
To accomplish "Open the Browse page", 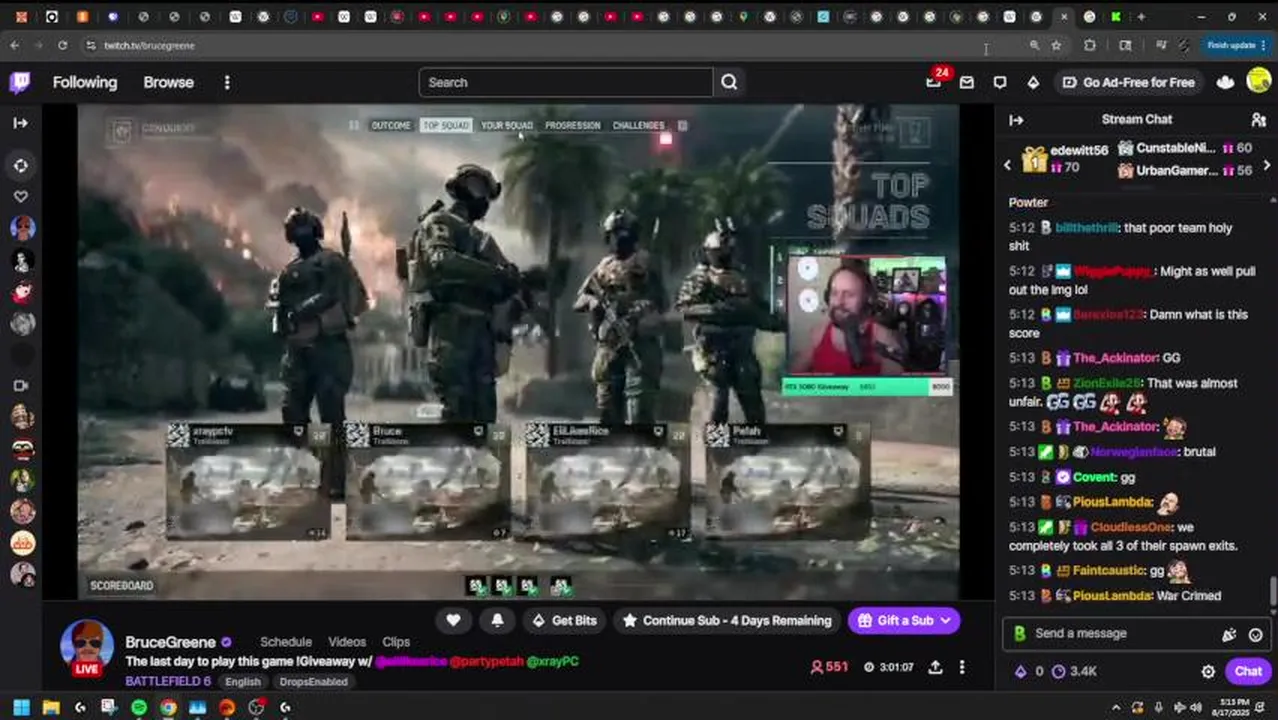I will pos(168,82).
